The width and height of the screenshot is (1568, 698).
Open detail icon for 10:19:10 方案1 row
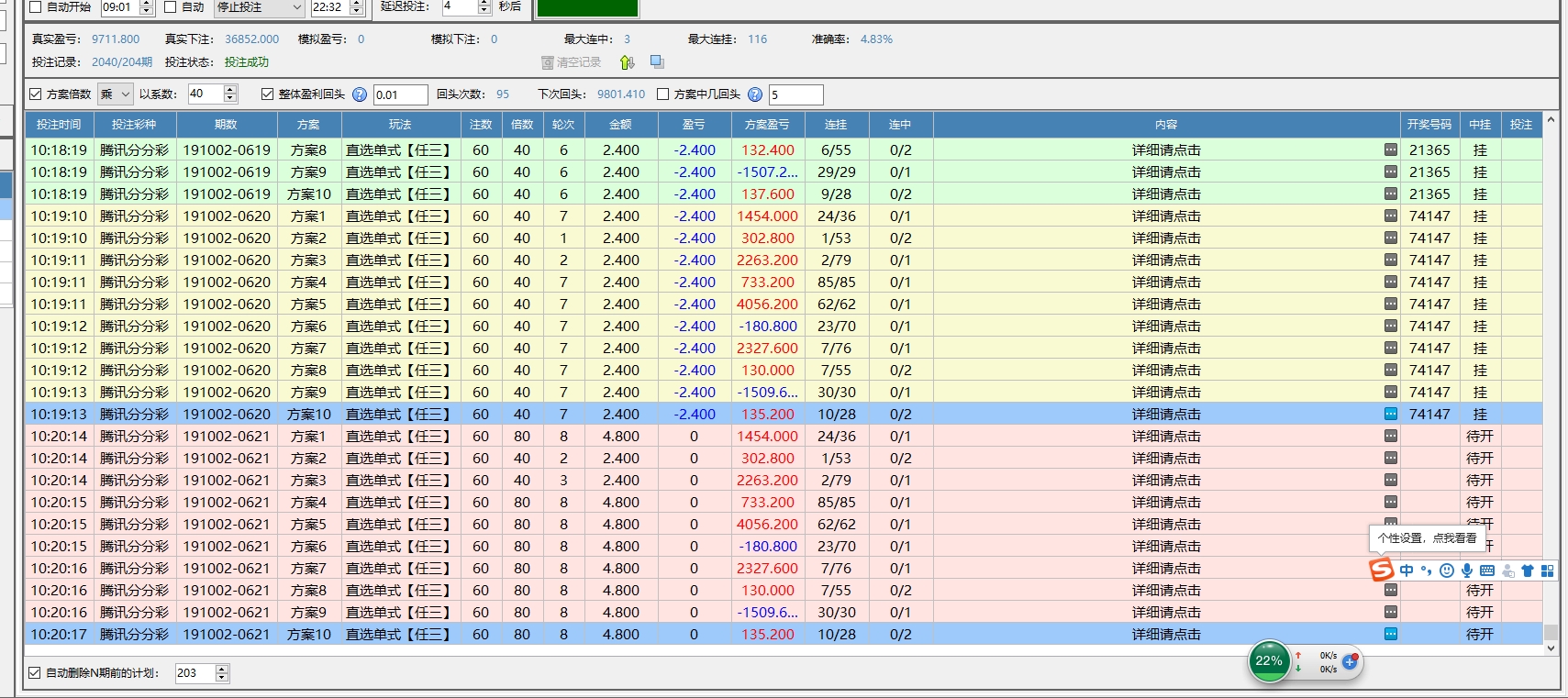click(1391, 216)
